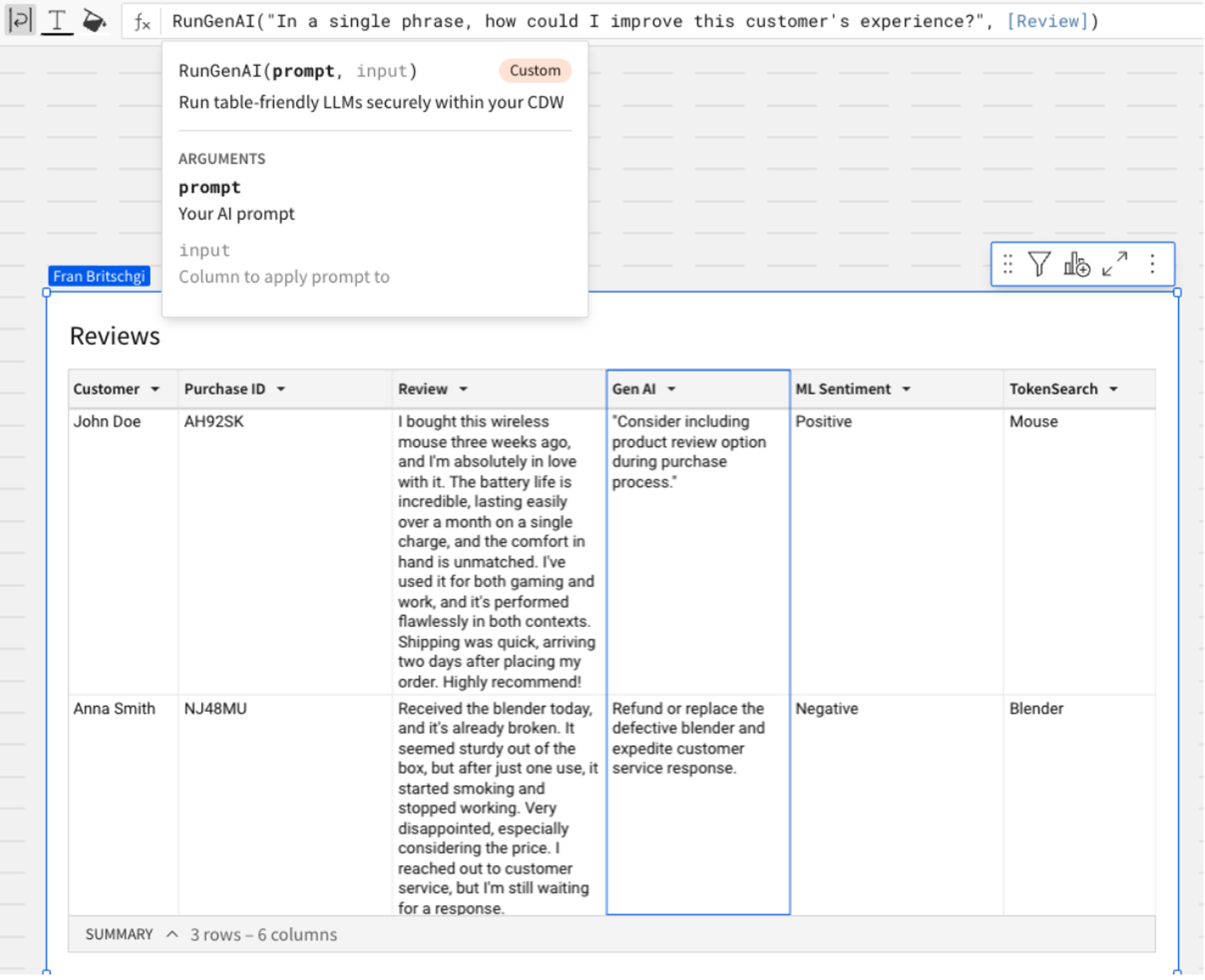This screenshot has height=980, width=1205.
Task: Select the John Doe customer cell
Action: 124,552
